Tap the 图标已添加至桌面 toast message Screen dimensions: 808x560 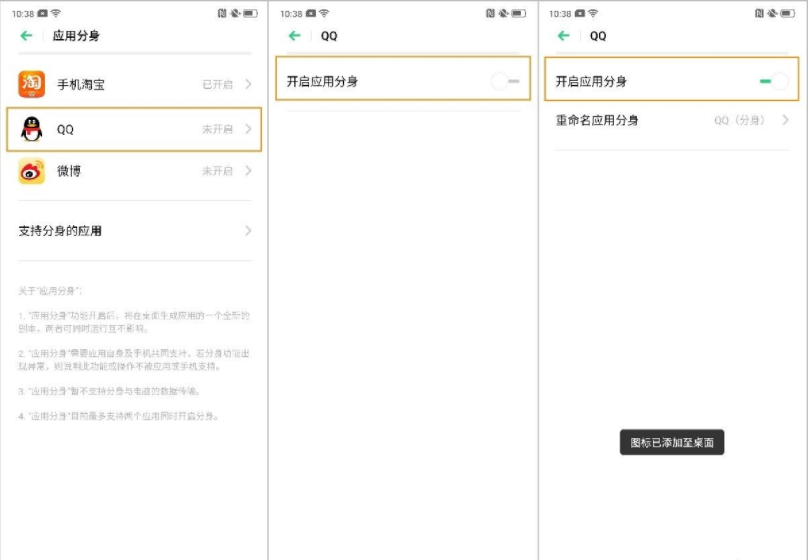click(x=672, y=443)
